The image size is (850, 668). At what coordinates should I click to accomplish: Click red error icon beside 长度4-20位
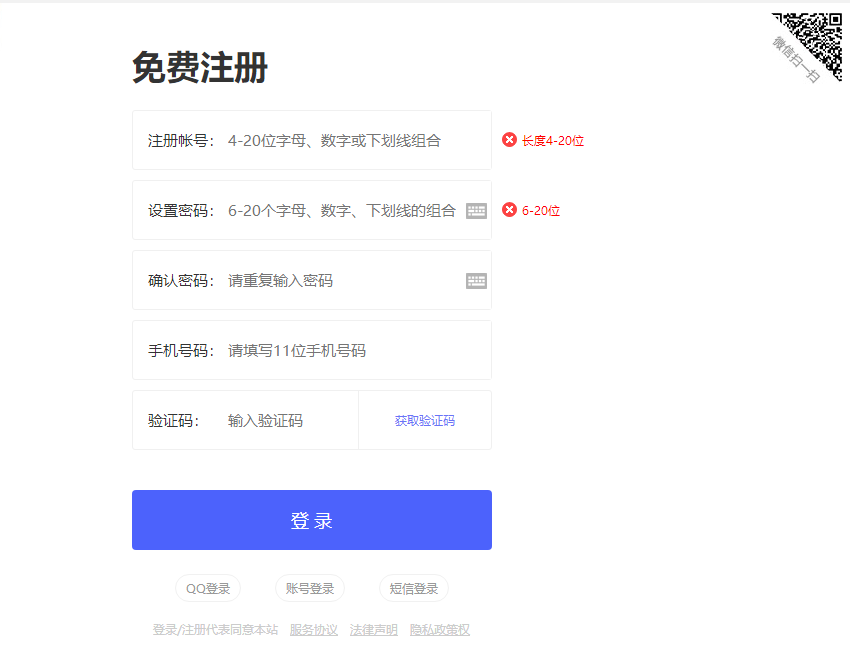click(x=509, y=140)
